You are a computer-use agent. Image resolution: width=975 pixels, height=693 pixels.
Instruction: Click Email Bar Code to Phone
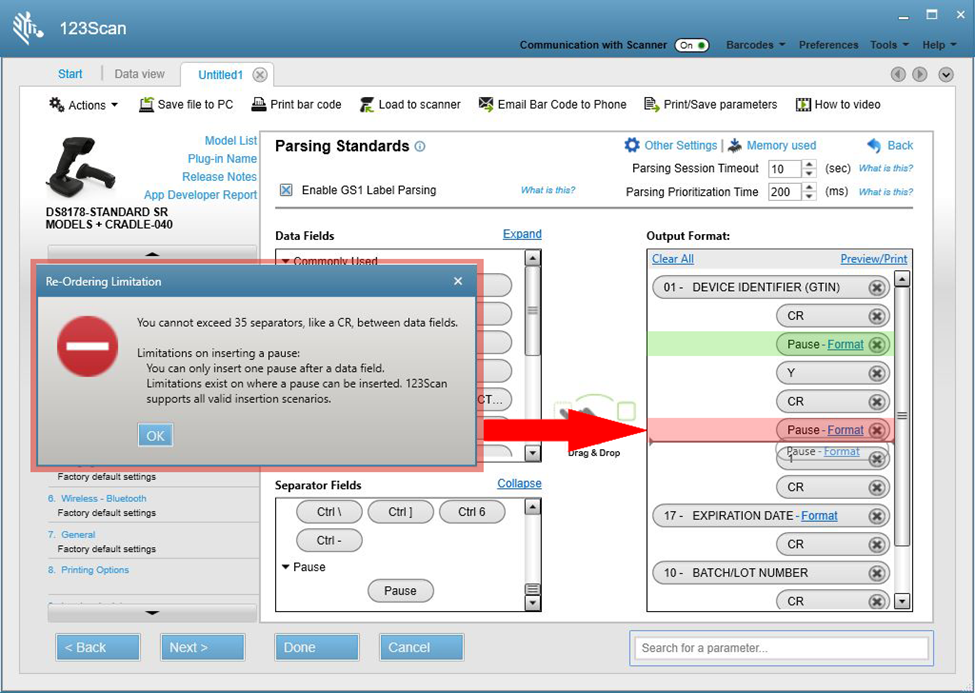click(x=552, y=104)
